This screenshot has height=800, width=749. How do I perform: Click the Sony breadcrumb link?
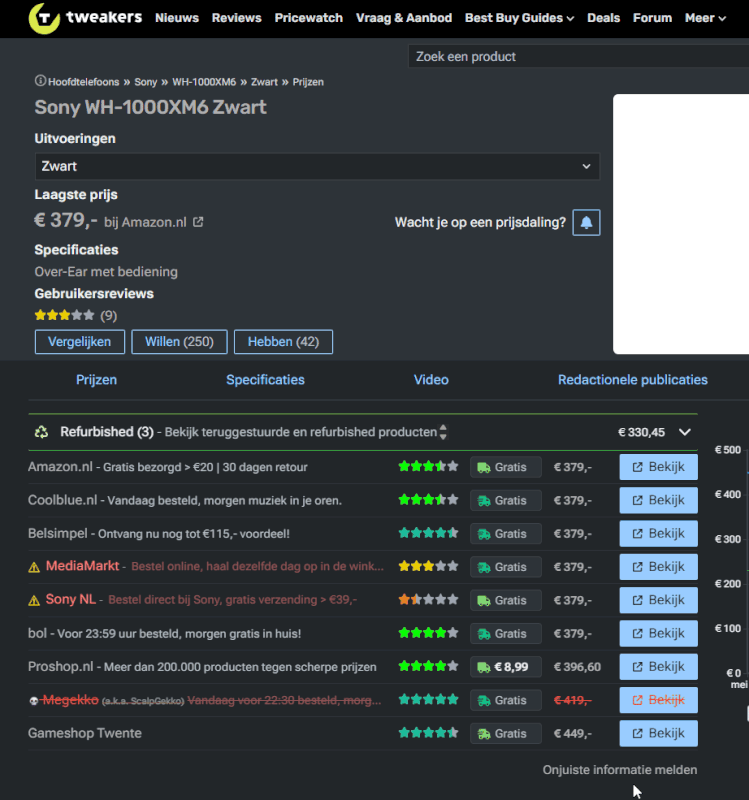(x=145, y=82)
